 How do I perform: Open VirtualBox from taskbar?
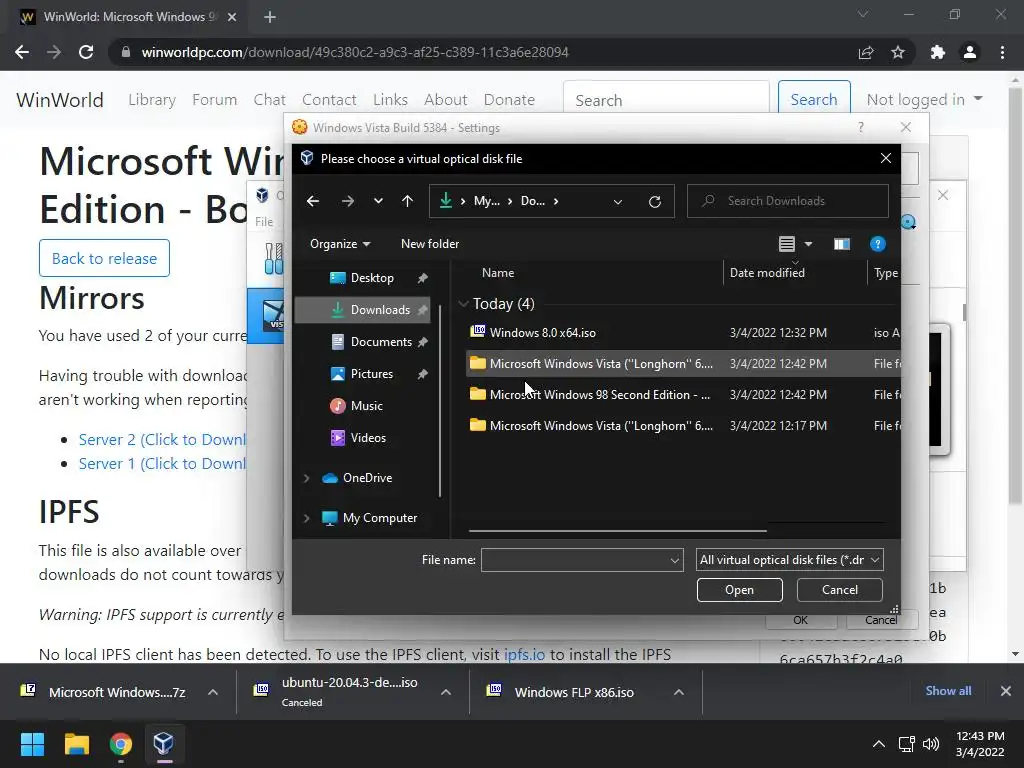pos(163,744)
